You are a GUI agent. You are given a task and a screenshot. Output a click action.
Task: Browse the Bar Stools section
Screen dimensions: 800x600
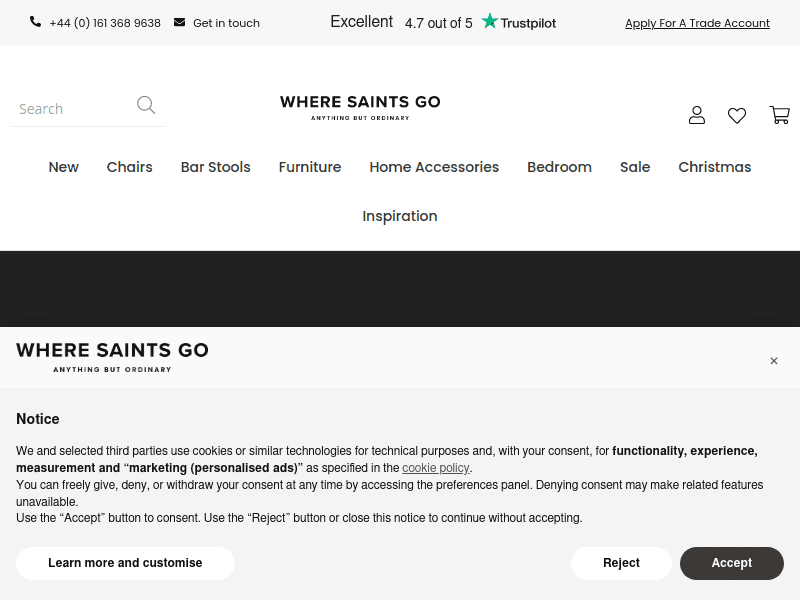(x=215, y=167)
